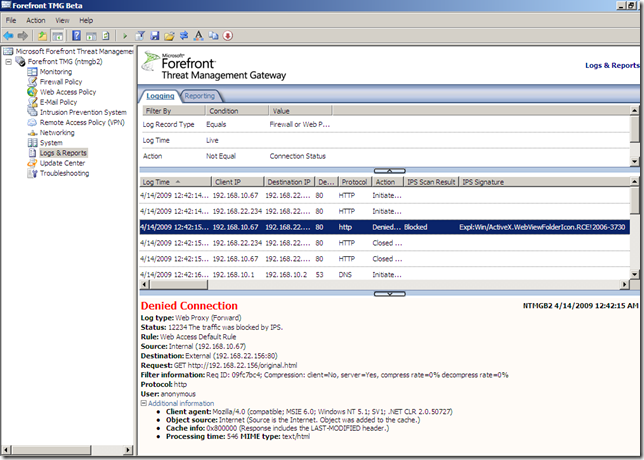Click the IPS Scan Result column header

tap(431, 182)
